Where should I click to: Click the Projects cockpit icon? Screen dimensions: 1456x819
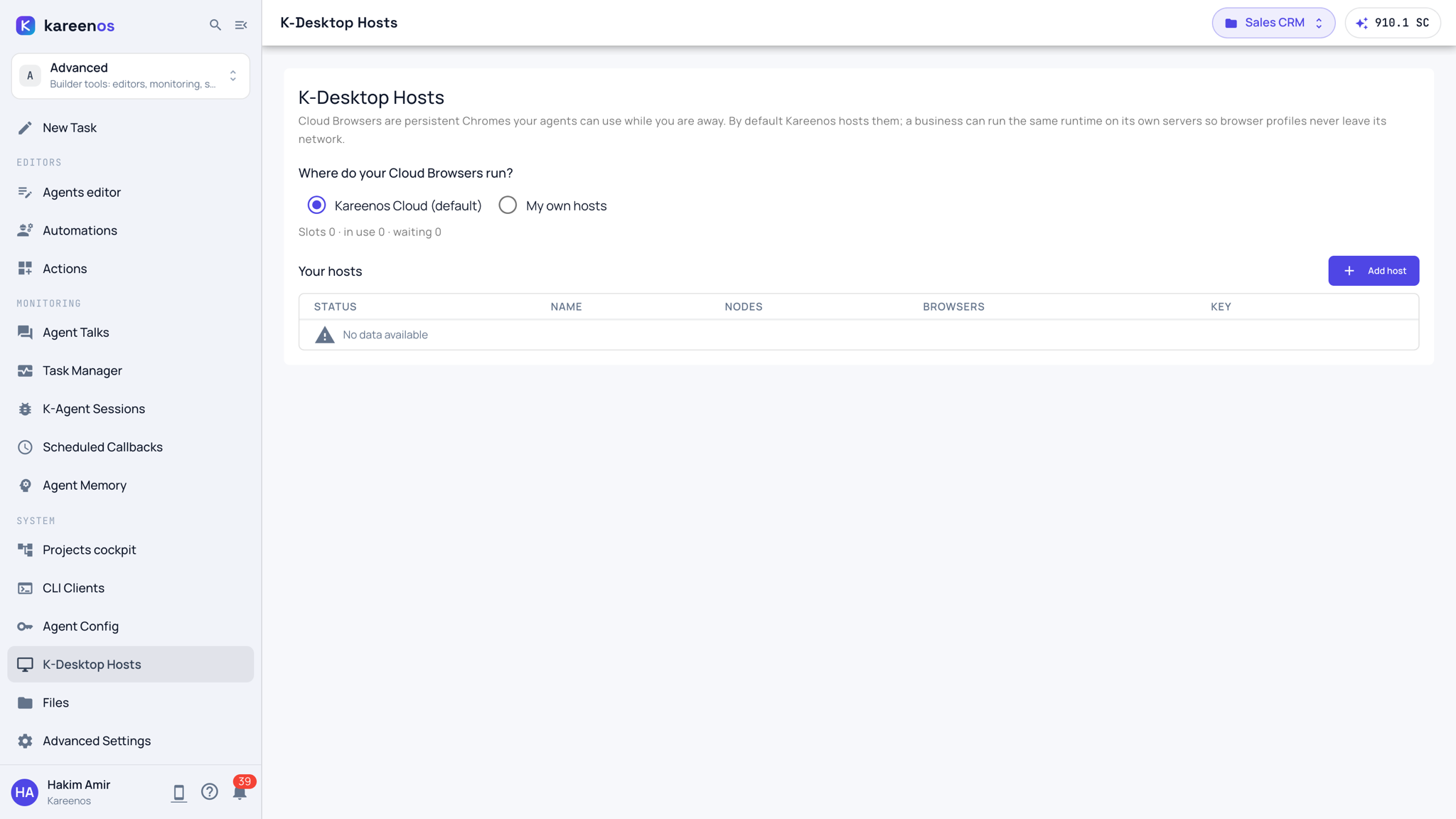tap(25, 550)
